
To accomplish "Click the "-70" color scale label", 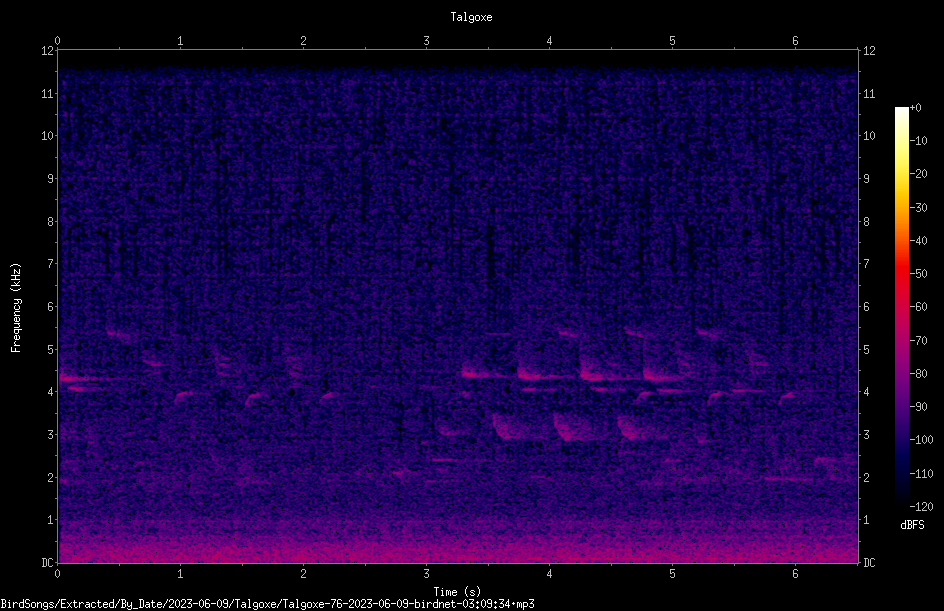I will click(919, 341).
